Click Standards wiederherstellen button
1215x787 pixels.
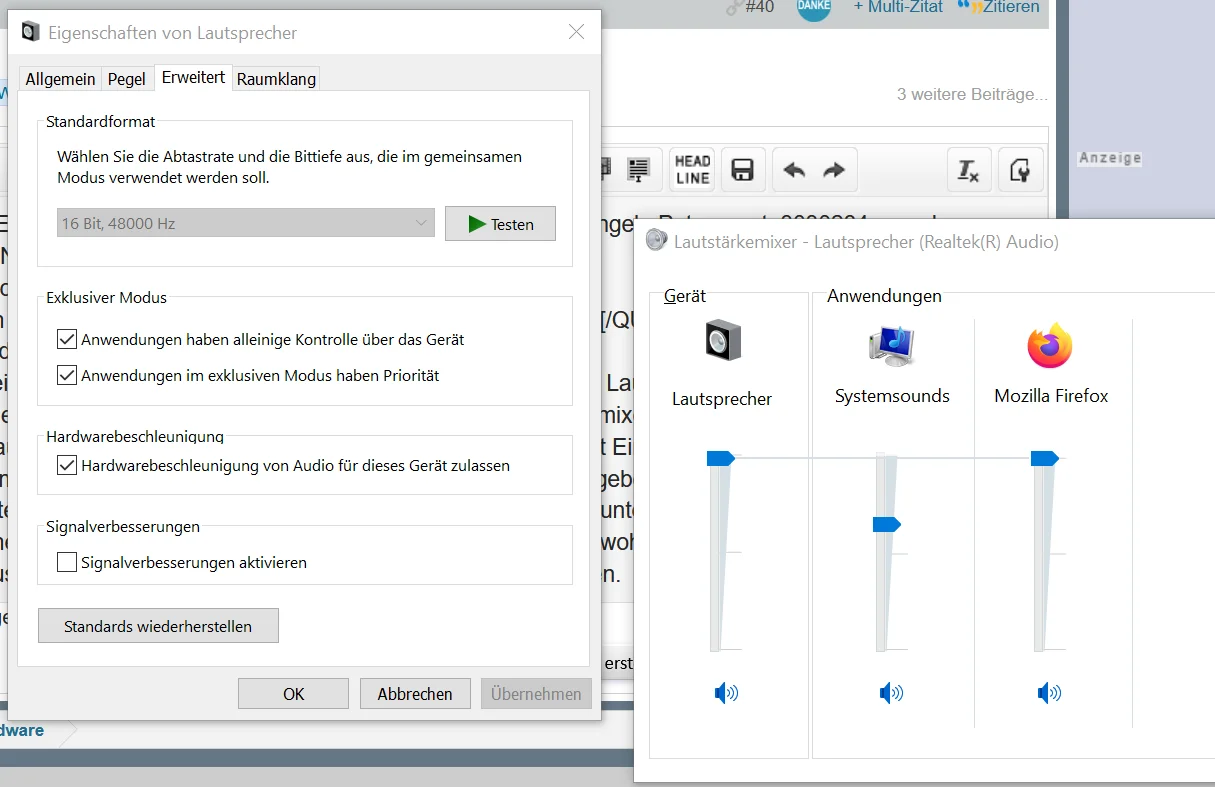(158, 626)
